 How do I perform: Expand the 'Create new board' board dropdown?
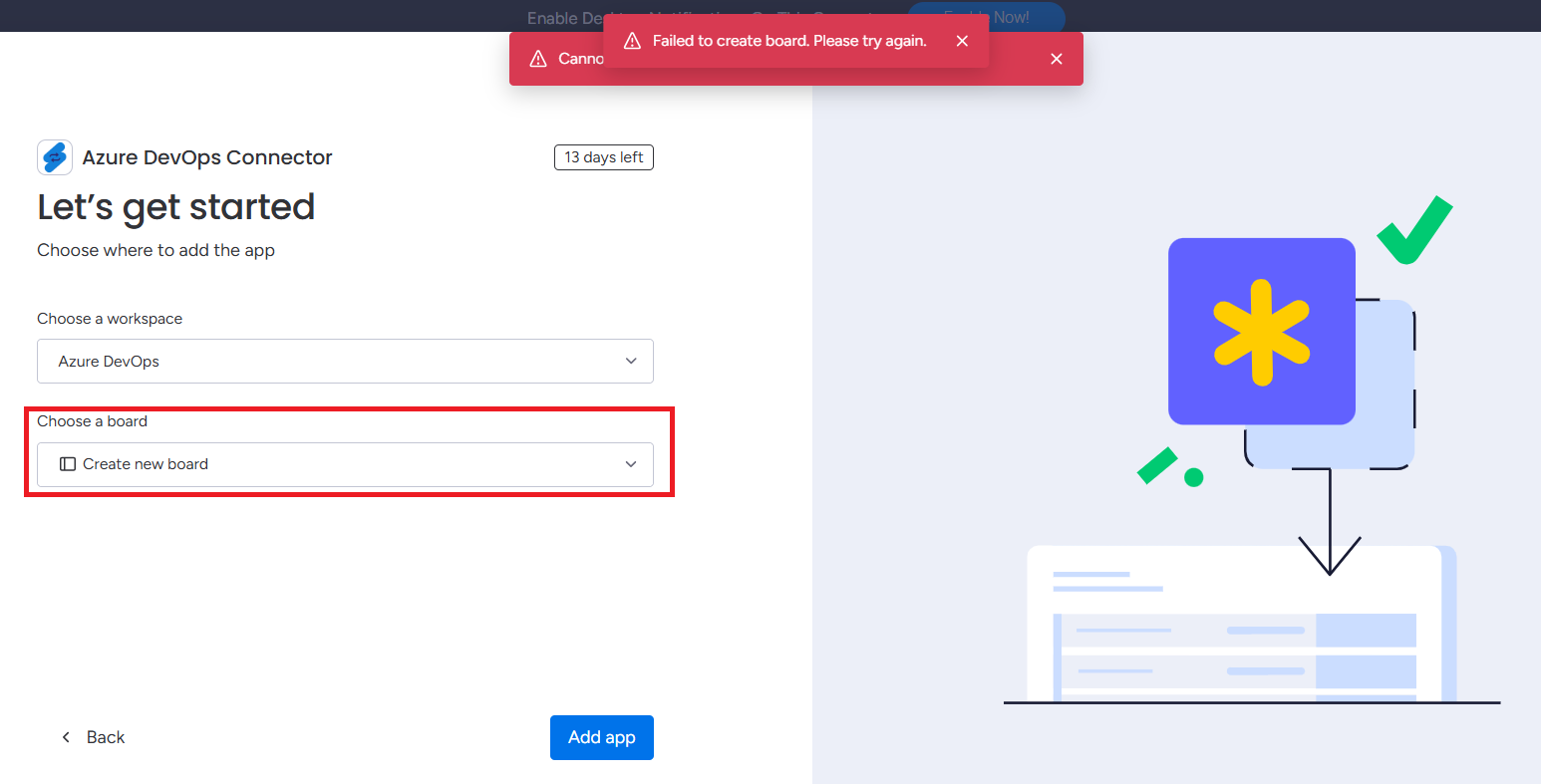pyautogui.click(x=345, y=464)
